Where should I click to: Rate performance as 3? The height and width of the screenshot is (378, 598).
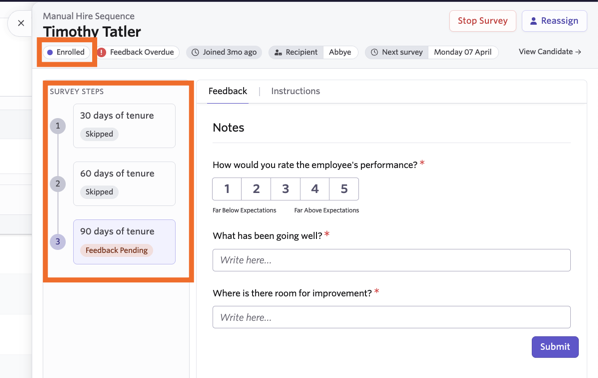tap(286, 189)
